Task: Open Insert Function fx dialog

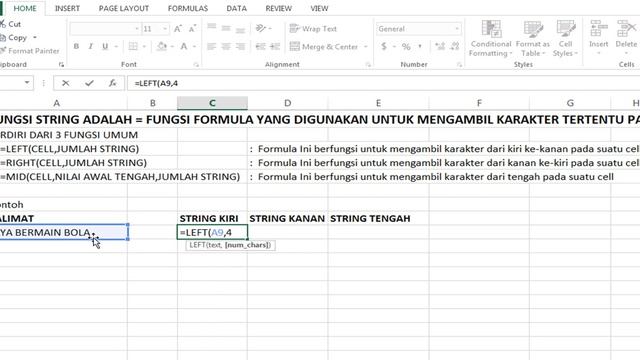Action: 112,83
